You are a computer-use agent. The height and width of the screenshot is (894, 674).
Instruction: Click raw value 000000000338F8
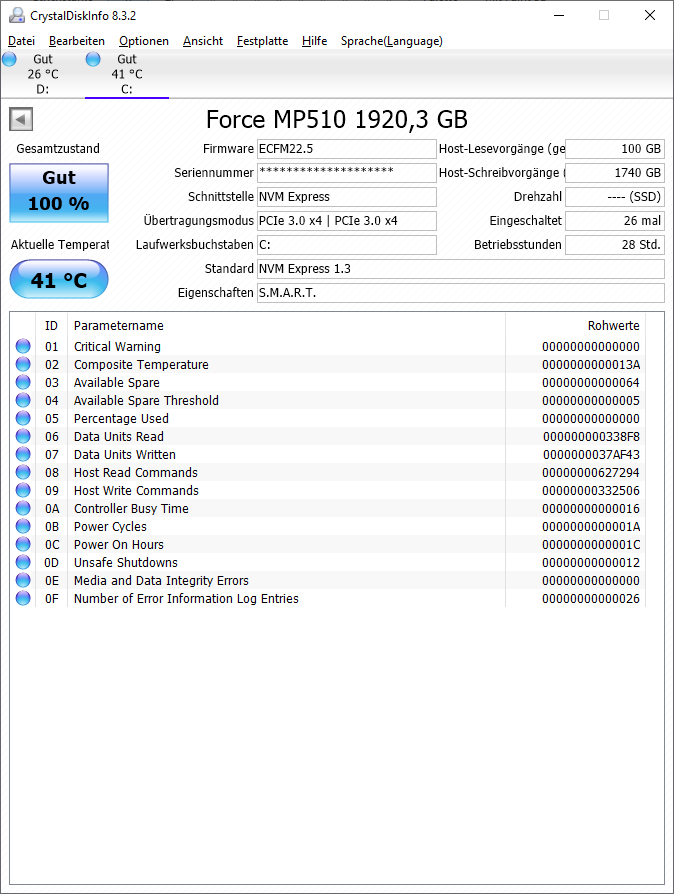pos(591,436)
